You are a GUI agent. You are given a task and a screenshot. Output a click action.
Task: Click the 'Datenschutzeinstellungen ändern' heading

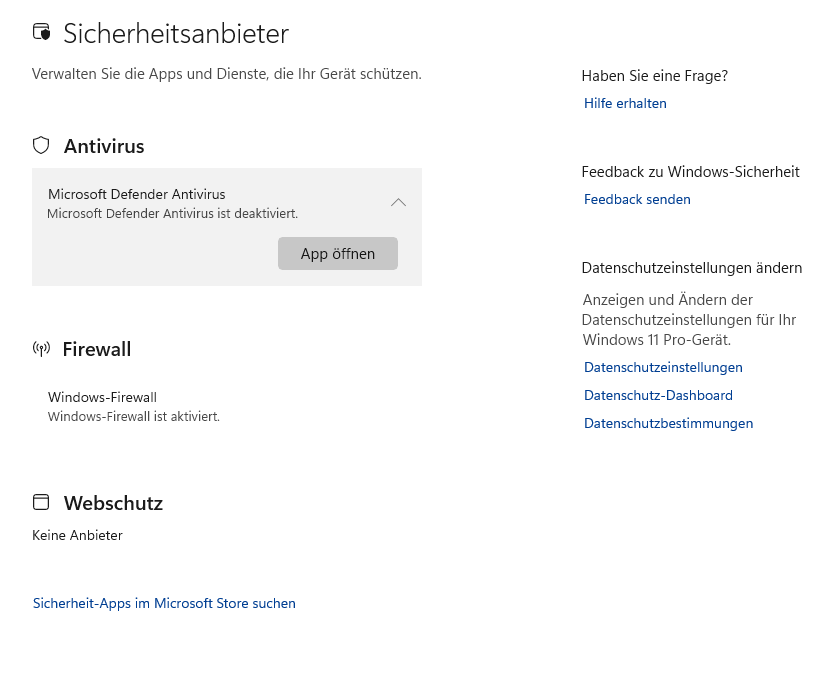692,268
